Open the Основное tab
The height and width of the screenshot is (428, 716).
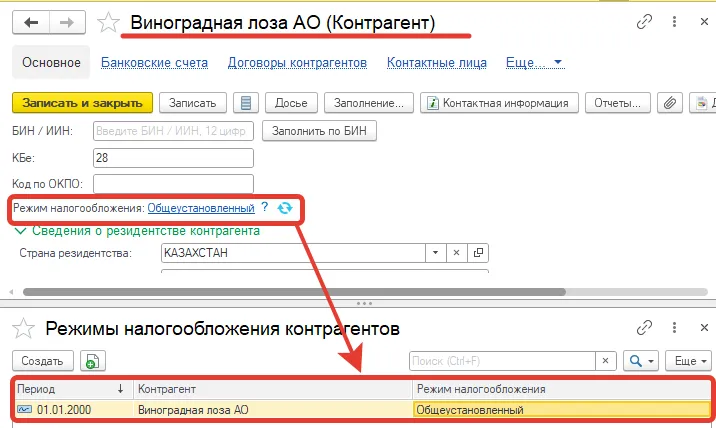(x=51, y=63)
